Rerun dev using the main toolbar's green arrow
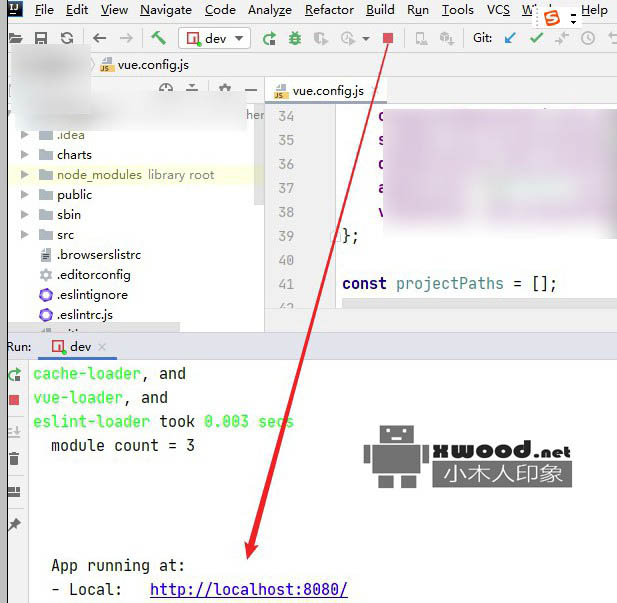The height and width of the screenshot is (603, 617). tap(269, 38)
